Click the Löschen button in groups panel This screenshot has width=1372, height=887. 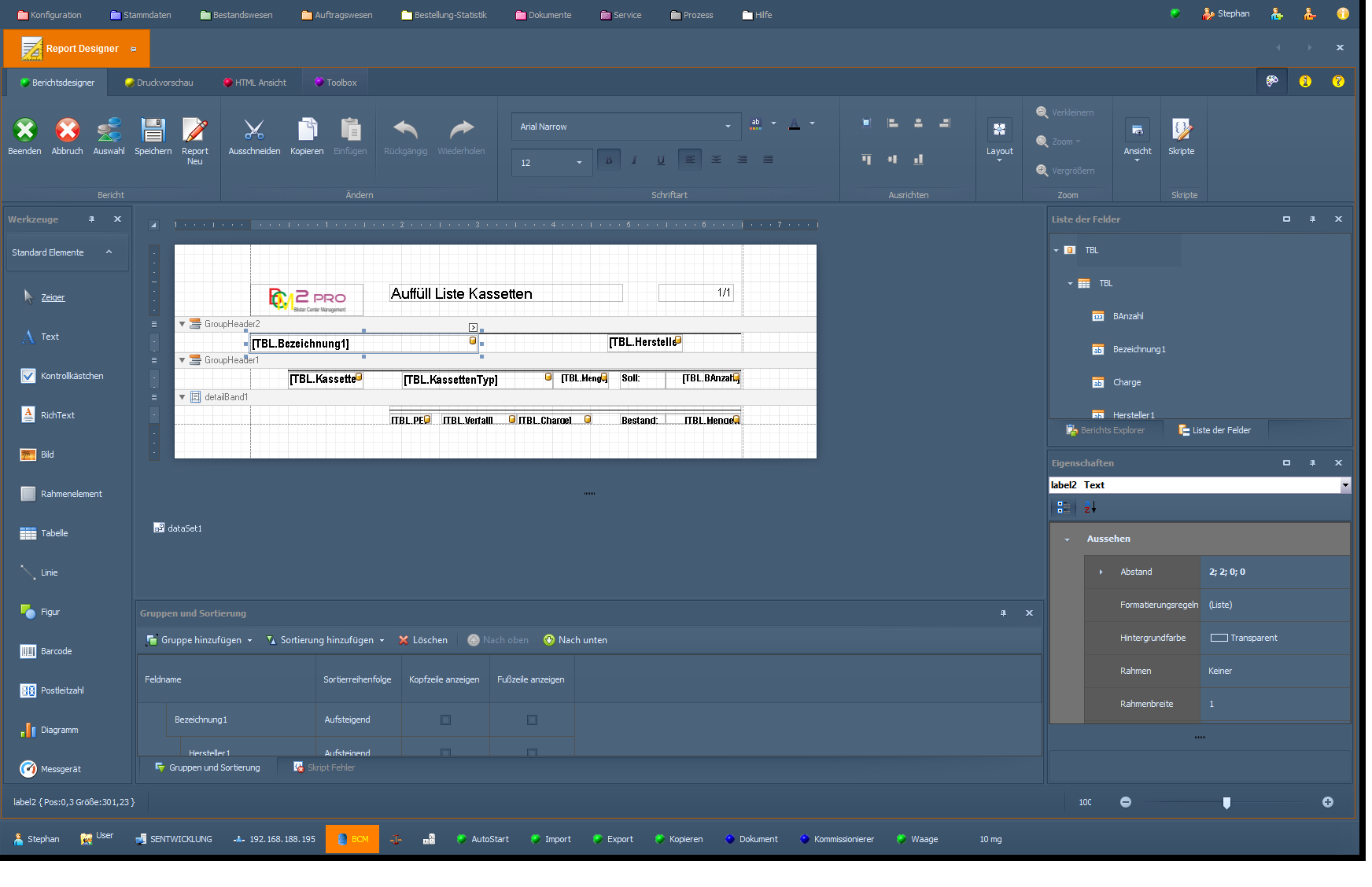coord(423,640)
